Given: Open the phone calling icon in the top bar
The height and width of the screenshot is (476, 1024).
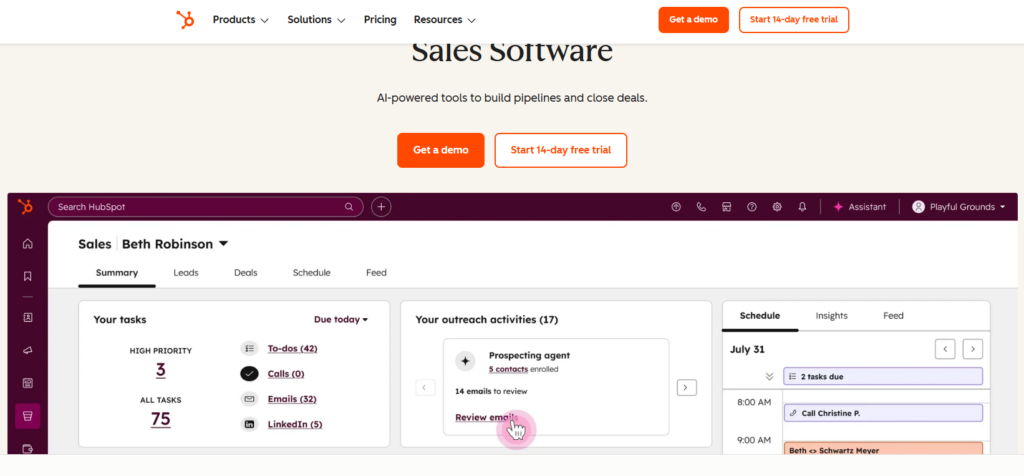Looking at the screenshot, I should 701,207.
